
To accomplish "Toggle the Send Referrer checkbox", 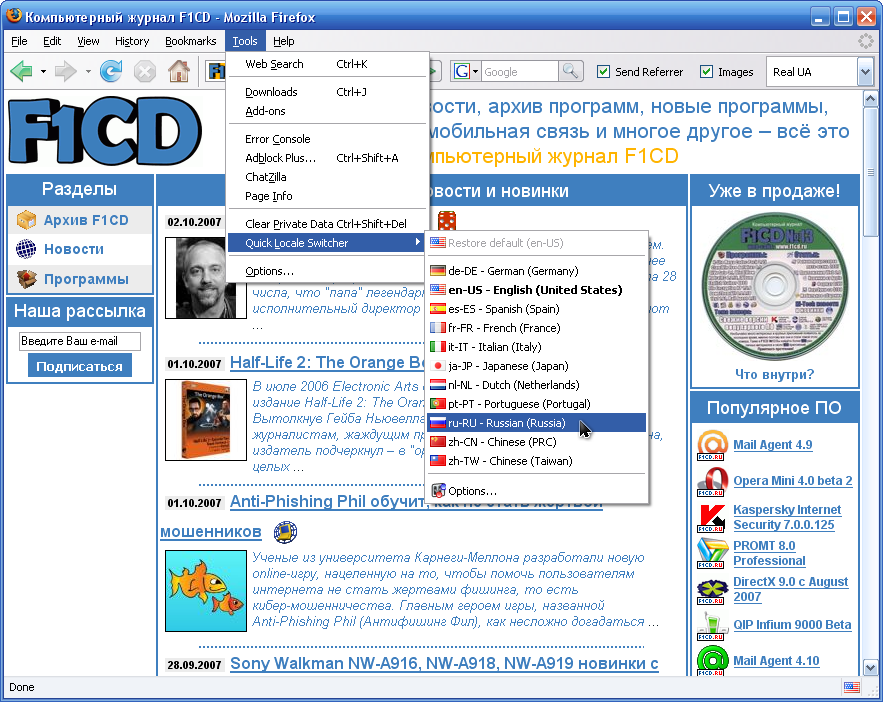I will (603, 71).
